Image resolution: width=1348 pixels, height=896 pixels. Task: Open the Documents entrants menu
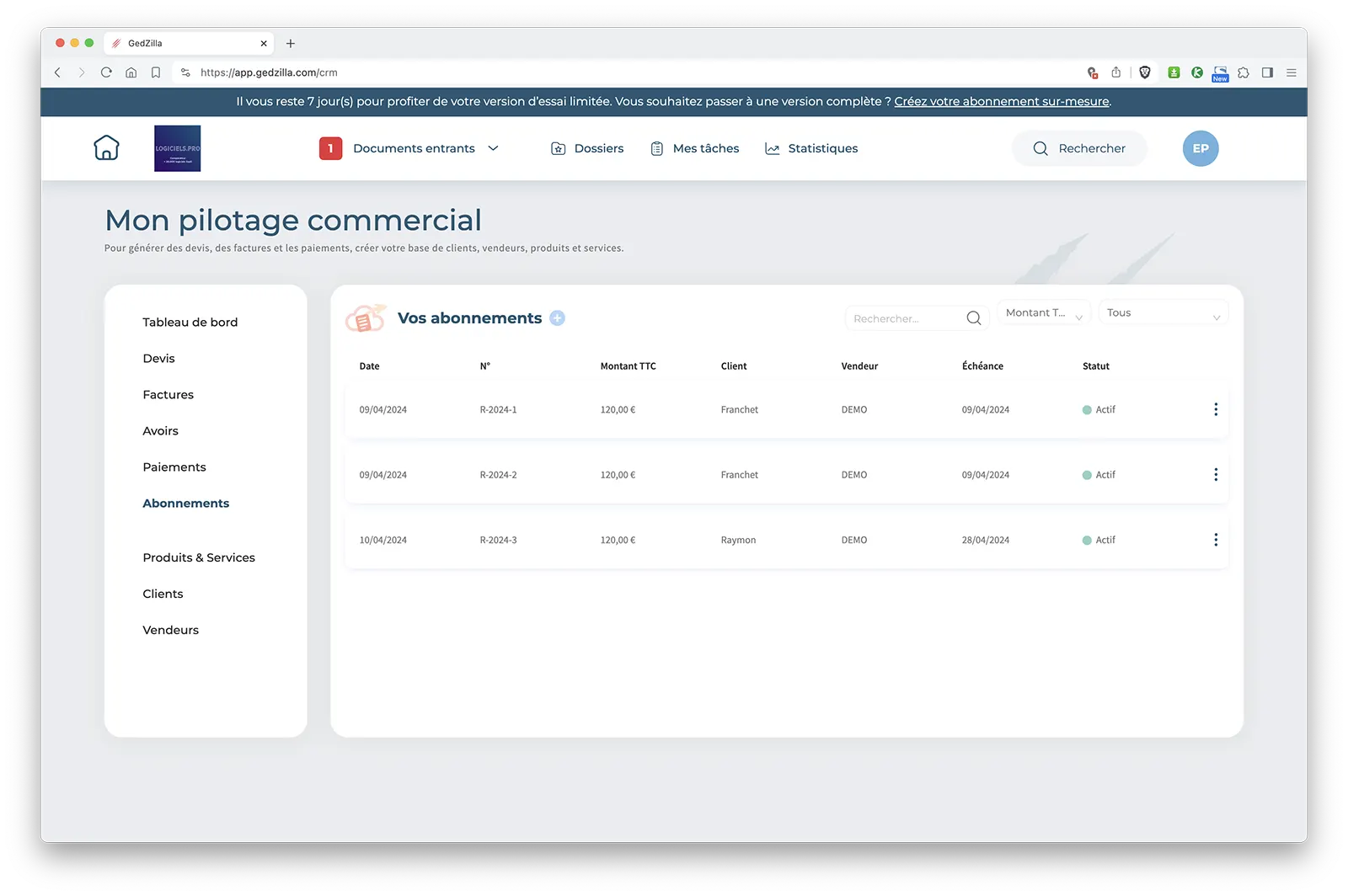pos(414,148)
